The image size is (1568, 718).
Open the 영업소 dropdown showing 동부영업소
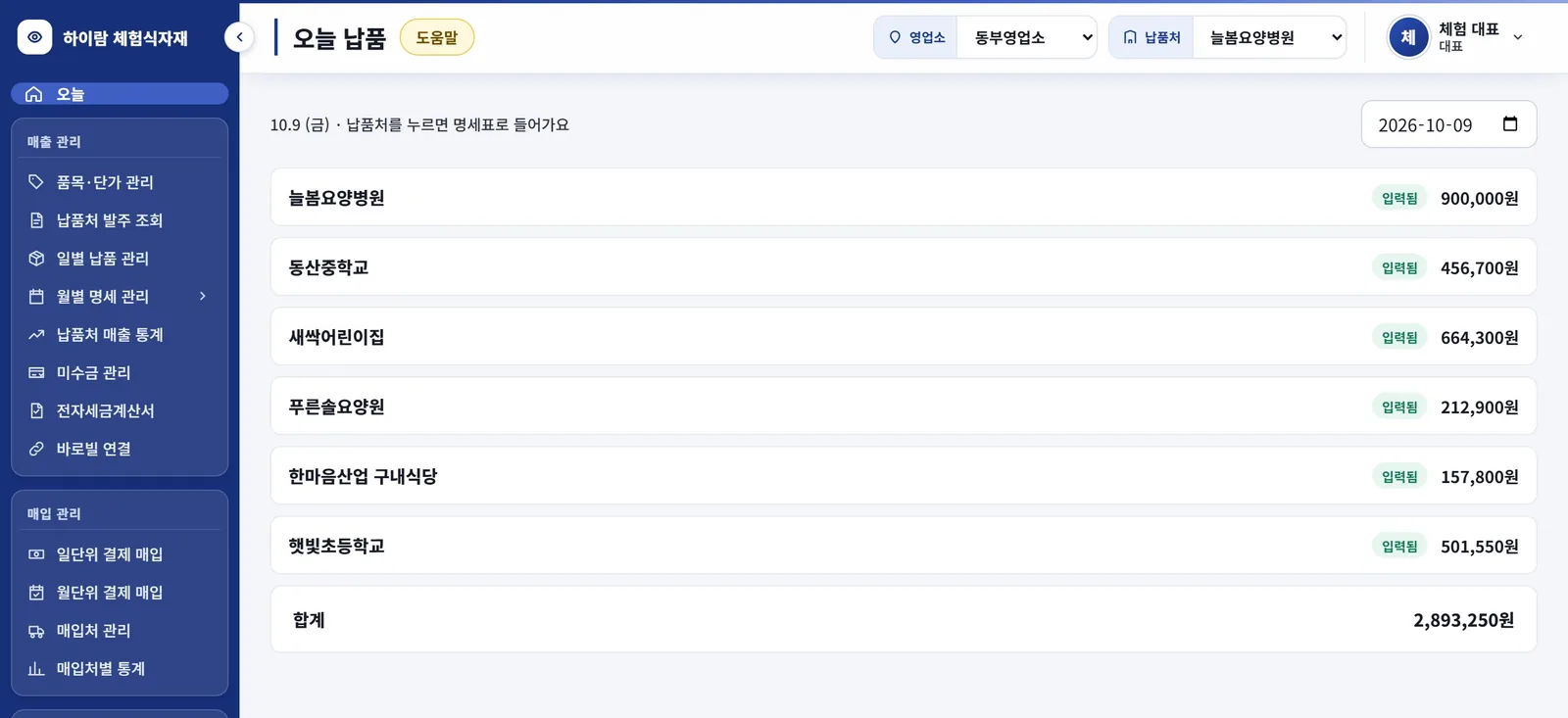click(x=1026, y=37)
